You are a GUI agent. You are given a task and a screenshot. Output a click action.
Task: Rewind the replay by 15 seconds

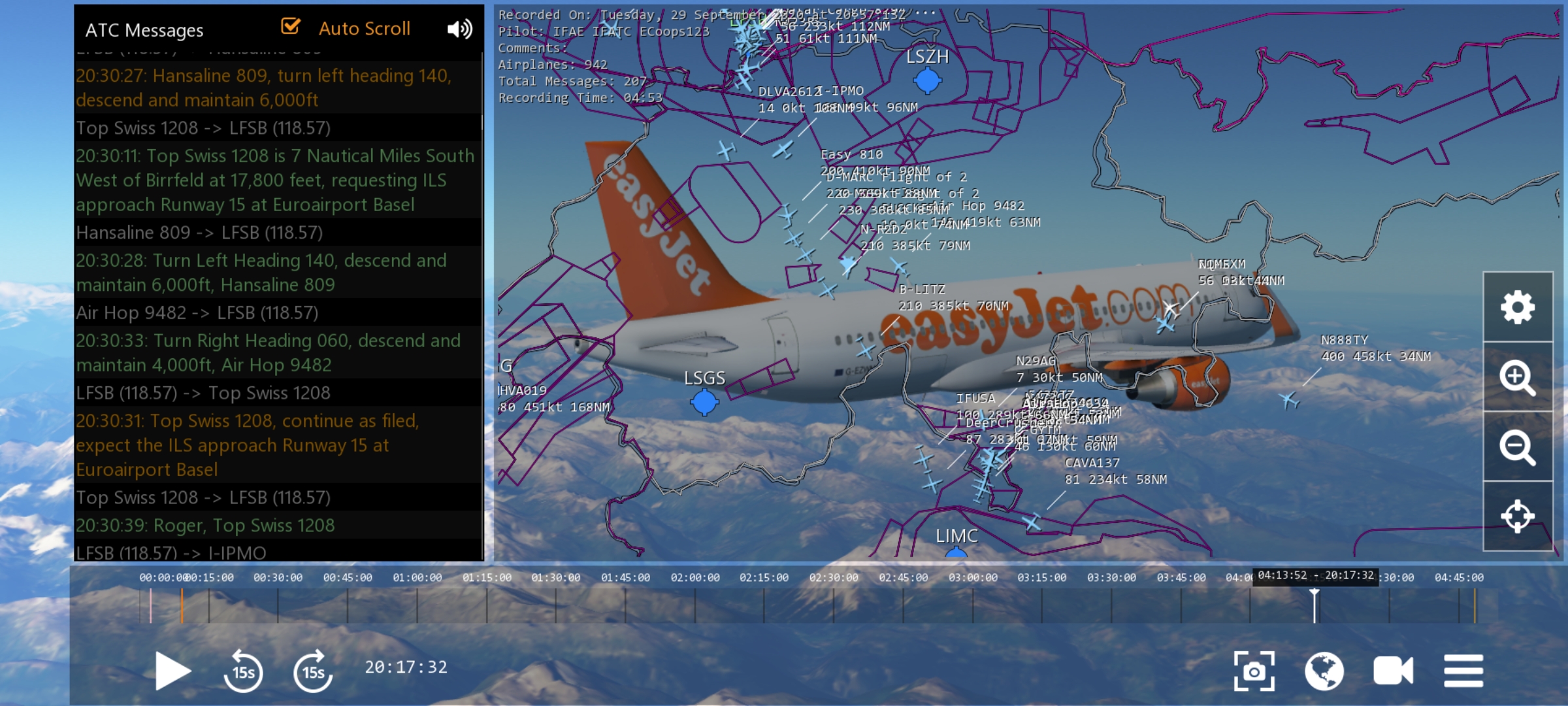243,671
